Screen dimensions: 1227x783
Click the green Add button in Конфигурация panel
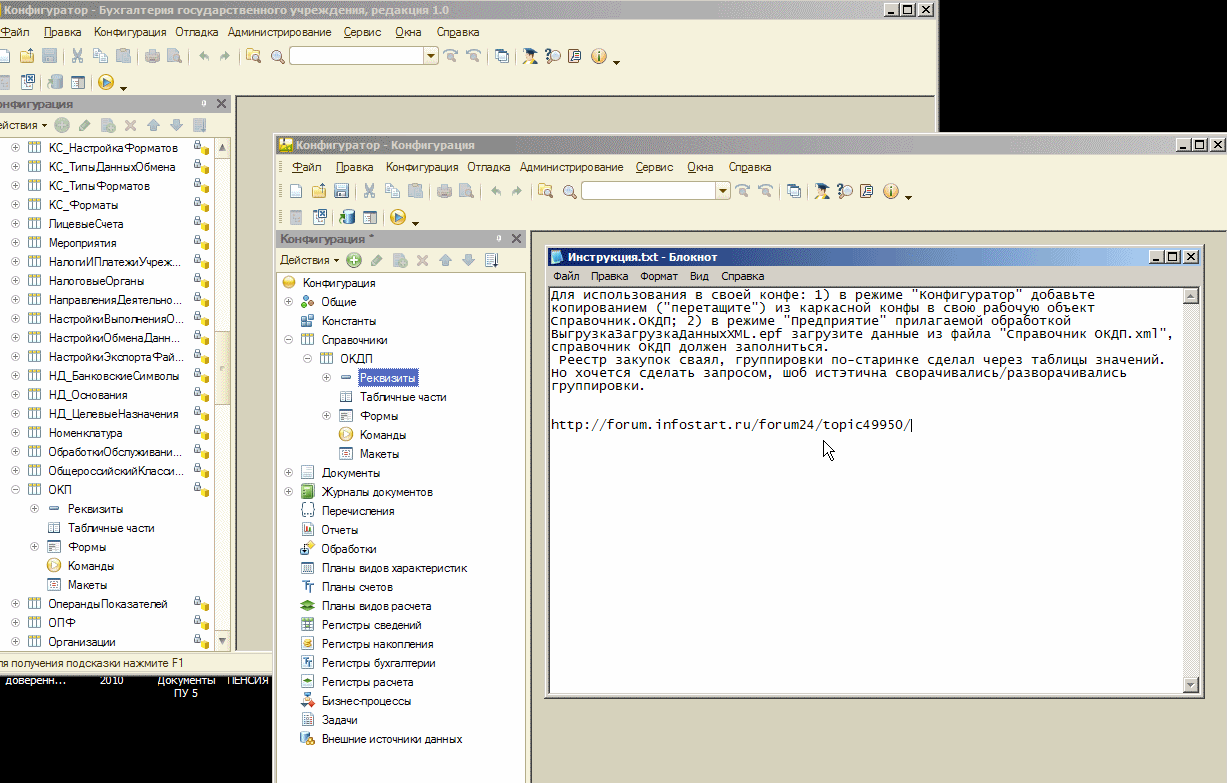tap(354, 261)
